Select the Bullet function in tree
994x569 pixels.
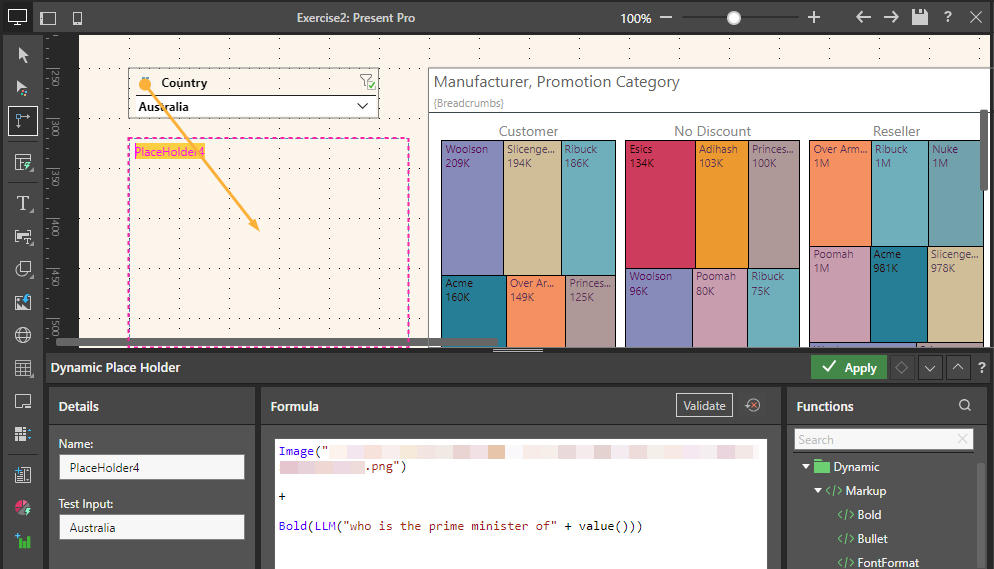(871, 539)
